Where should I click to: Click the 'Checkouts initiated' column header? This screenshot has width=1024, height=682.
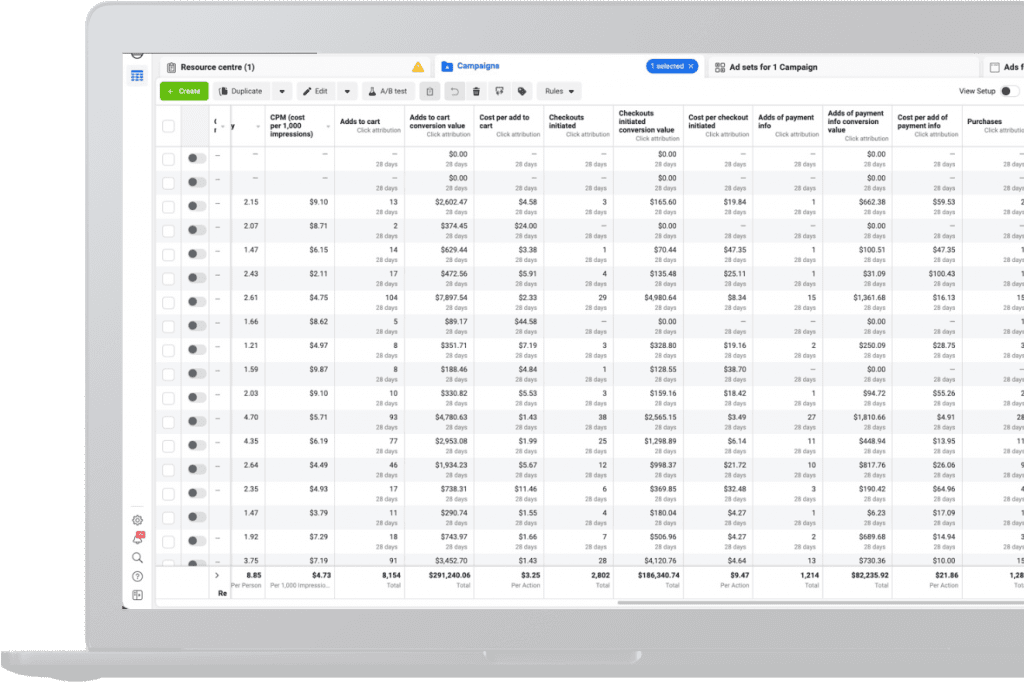point(579,125)
